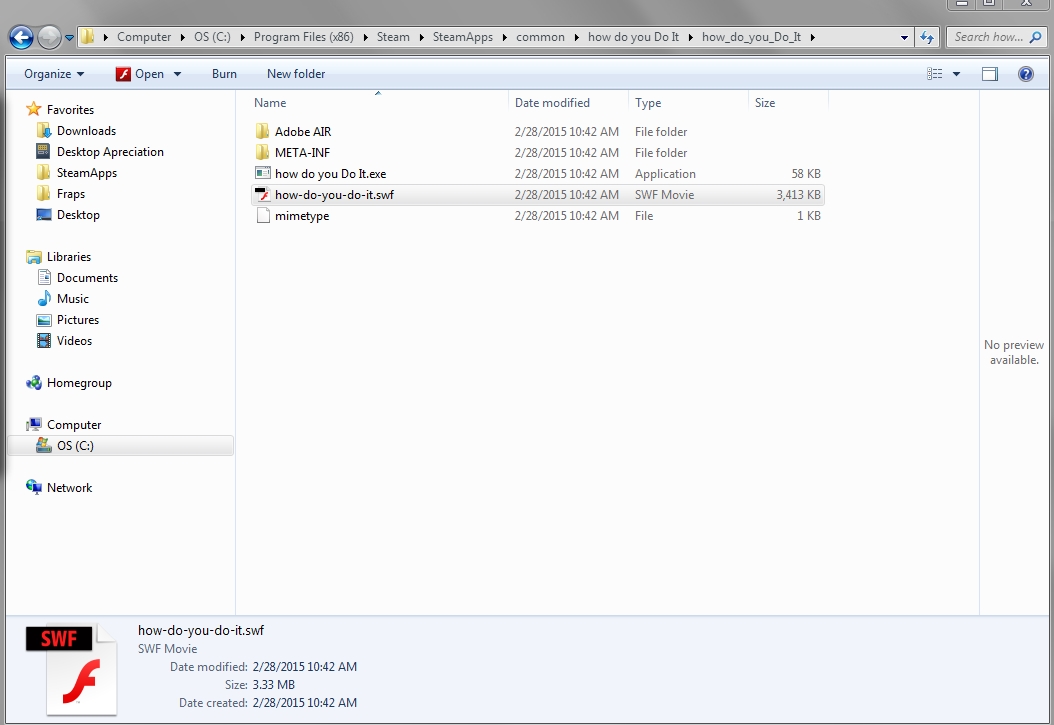The width and height of the screenshot is (1054, 725).
Task: Open Downloads in Favorites
Action: point(86,131)
